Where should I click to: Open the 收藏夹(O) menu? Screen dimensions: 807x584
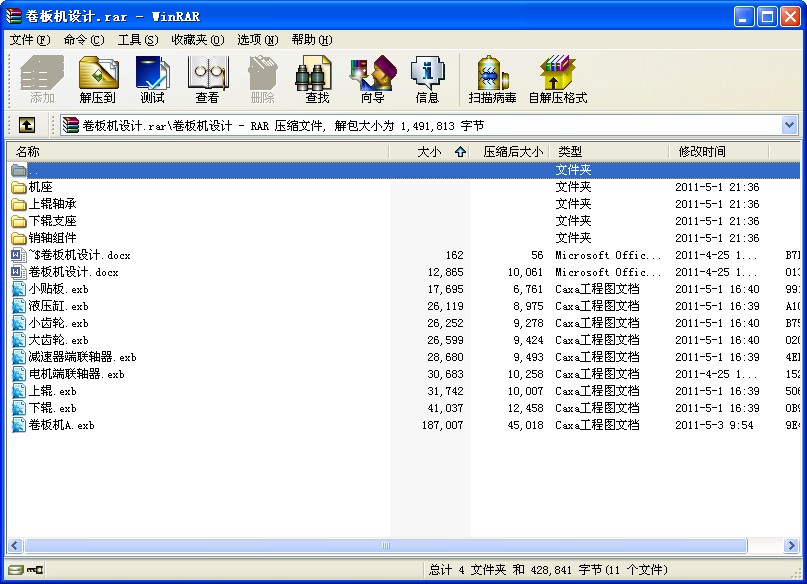coord(198,40)
